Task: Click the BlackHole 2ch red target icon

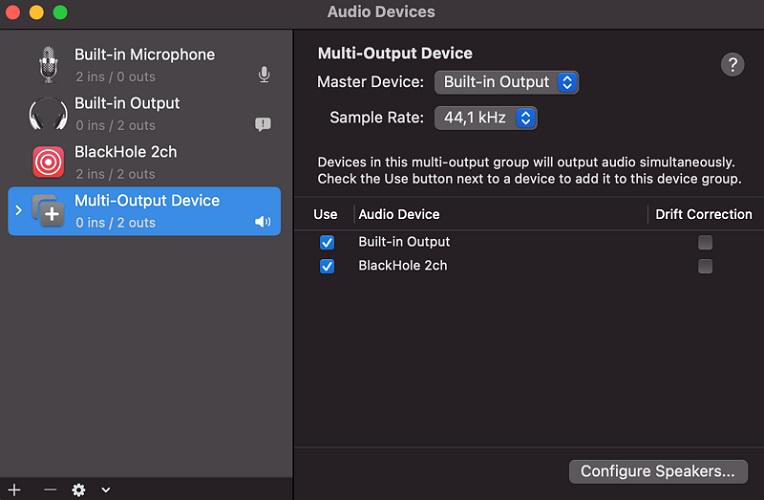Action: 48,162
